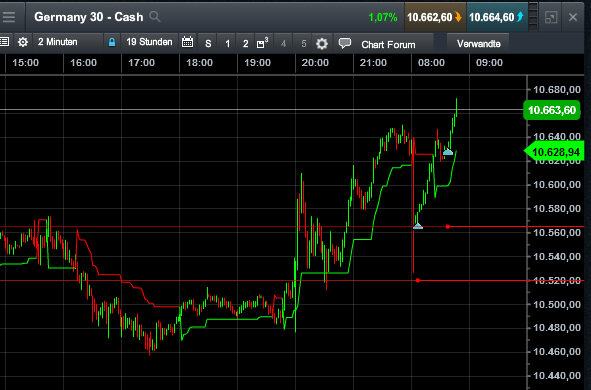Open interval settings gear beside 2 Minuten
Screen dimensions: 591x390
pyautogui.click(x=23, y=42)
